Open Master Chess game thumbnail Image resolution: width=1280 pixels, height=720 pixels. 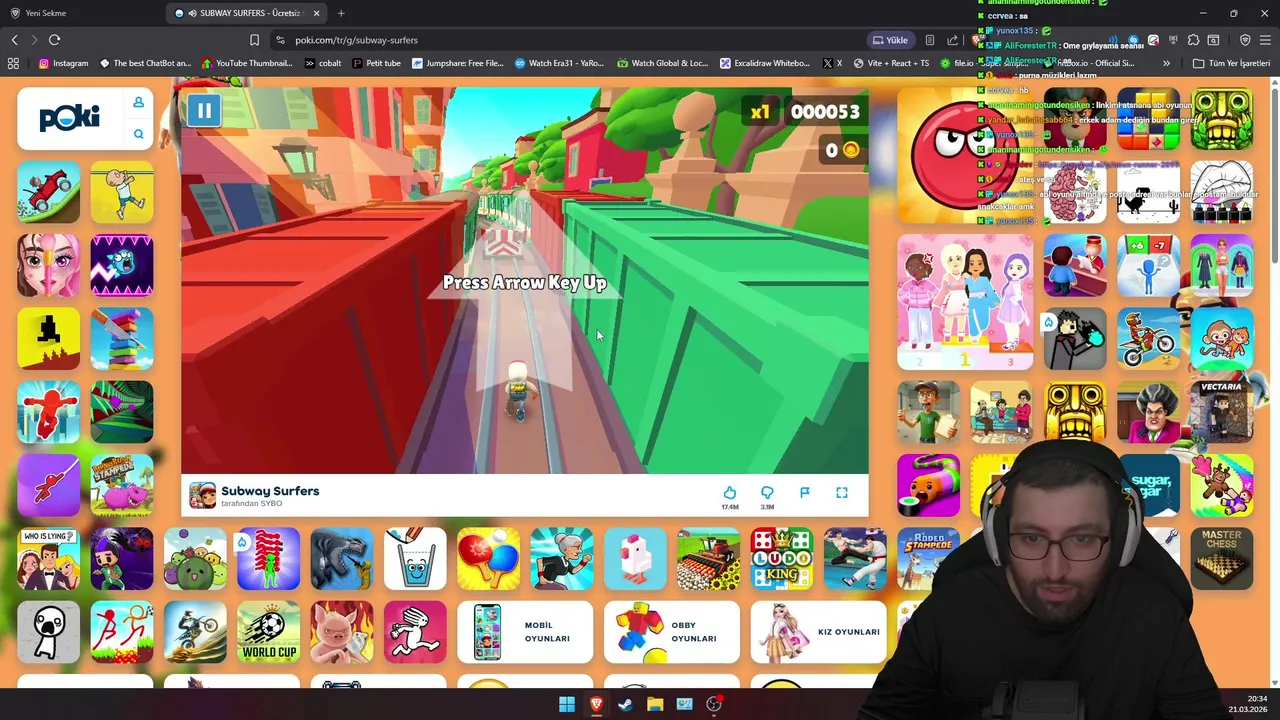click(x=1222, y=558)
